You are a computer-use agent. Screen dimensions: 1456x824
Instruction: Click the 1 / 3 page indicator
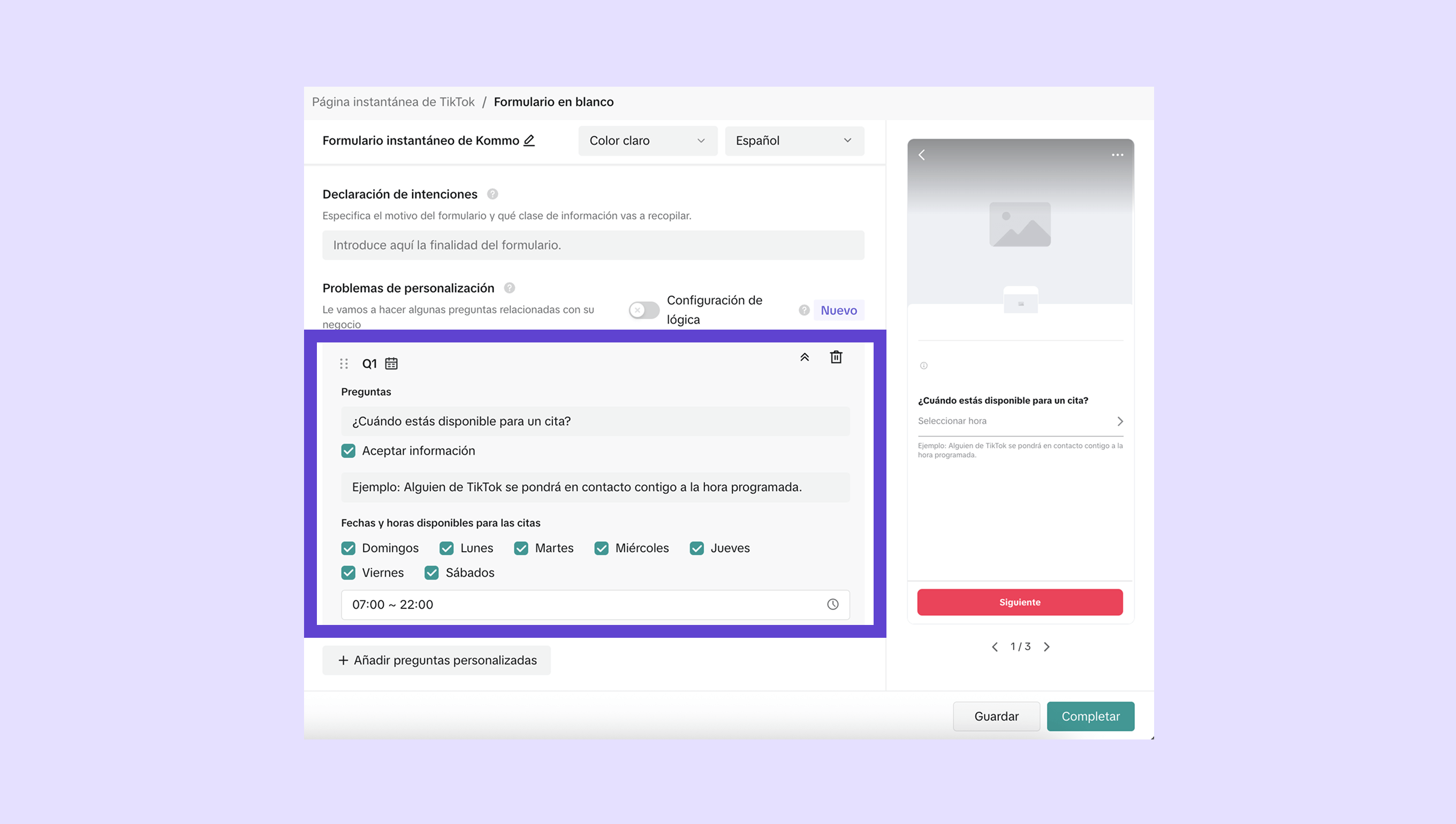point(1021,647)
